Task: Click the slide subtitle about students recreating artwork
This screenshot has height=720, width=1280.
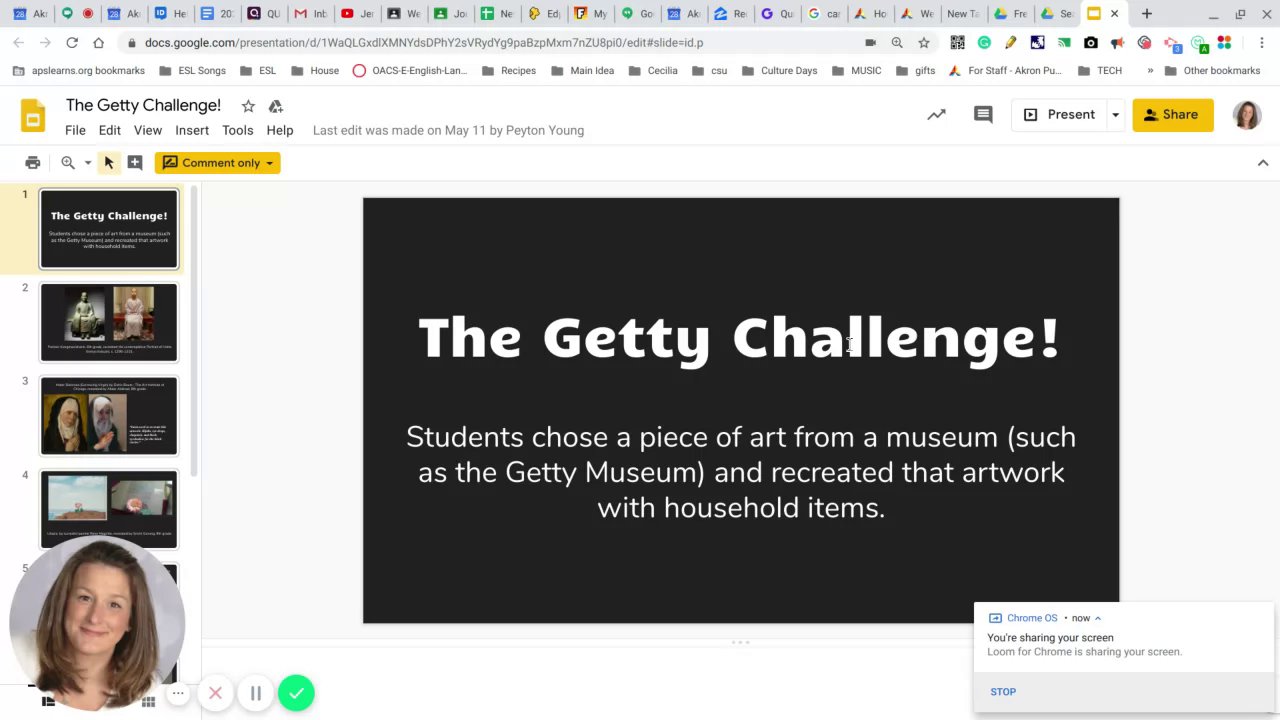Action: (741, 472)
